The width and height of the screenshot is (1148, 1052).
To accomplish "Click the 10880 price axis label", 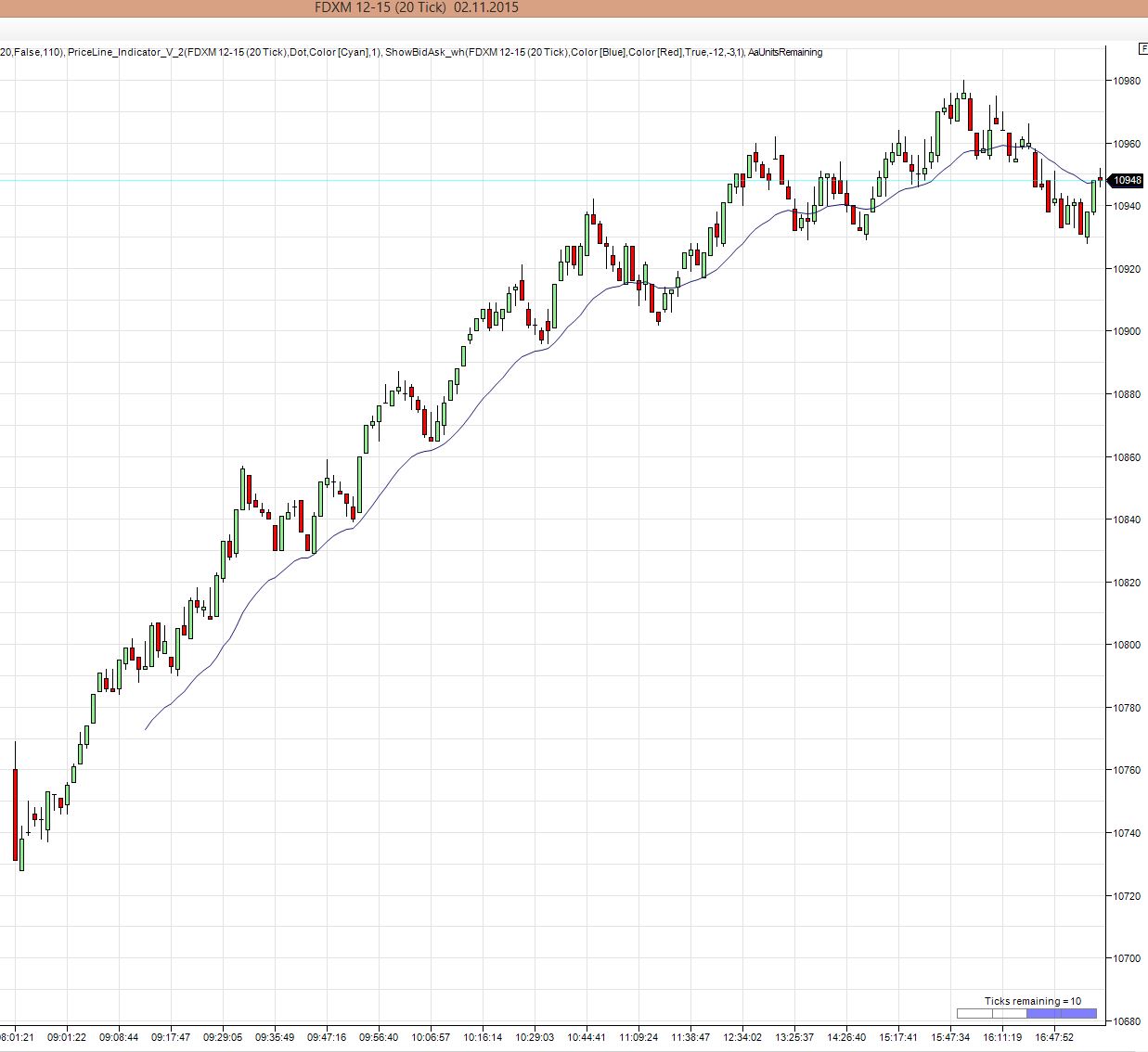I will pos(1127,394).
